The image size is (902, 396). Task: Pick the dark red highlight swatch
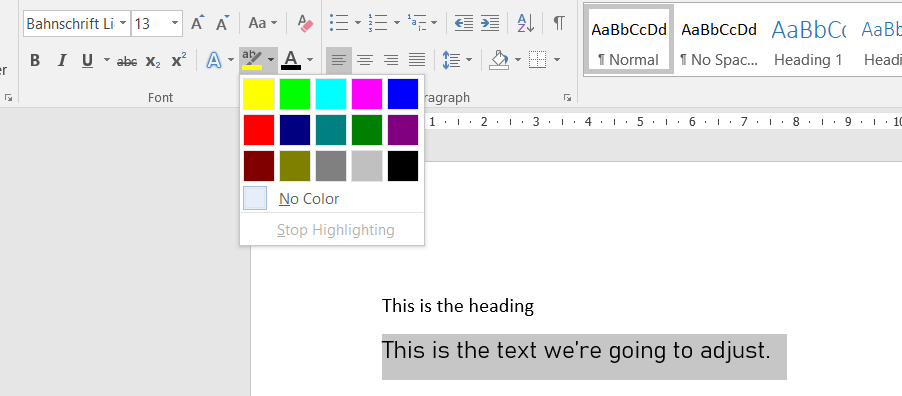click(x=259, y=166)
